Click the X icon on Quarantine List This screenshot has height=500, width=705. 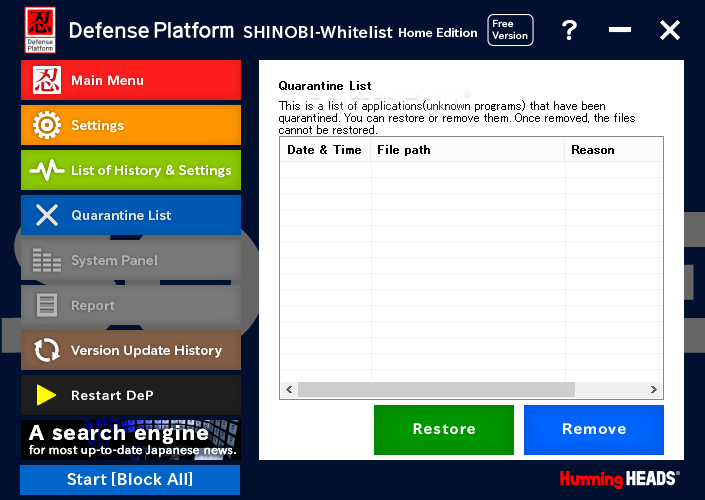46,215
